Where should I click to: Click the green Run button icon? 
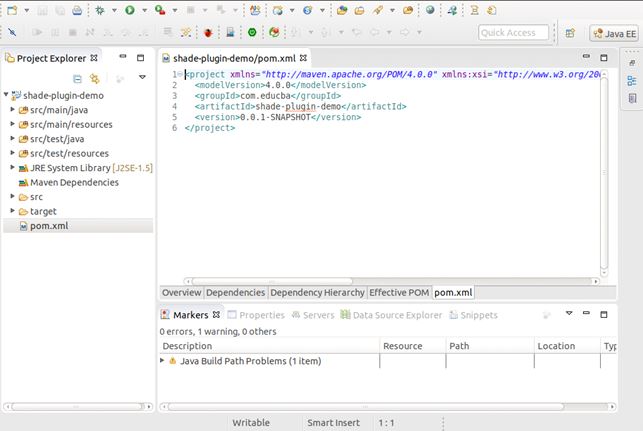point(130,10)
